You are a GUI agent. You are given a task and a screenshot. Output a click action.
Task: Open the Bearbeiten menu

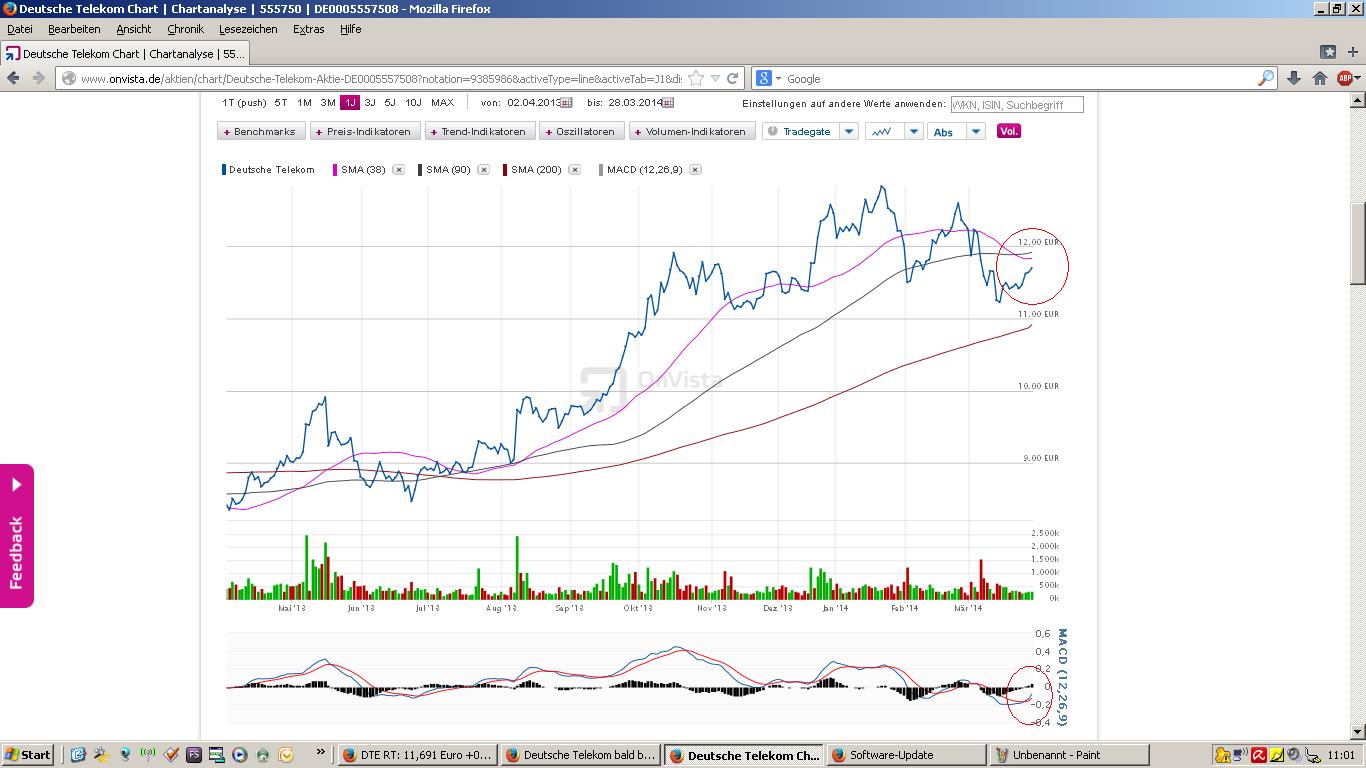(74, 29)
